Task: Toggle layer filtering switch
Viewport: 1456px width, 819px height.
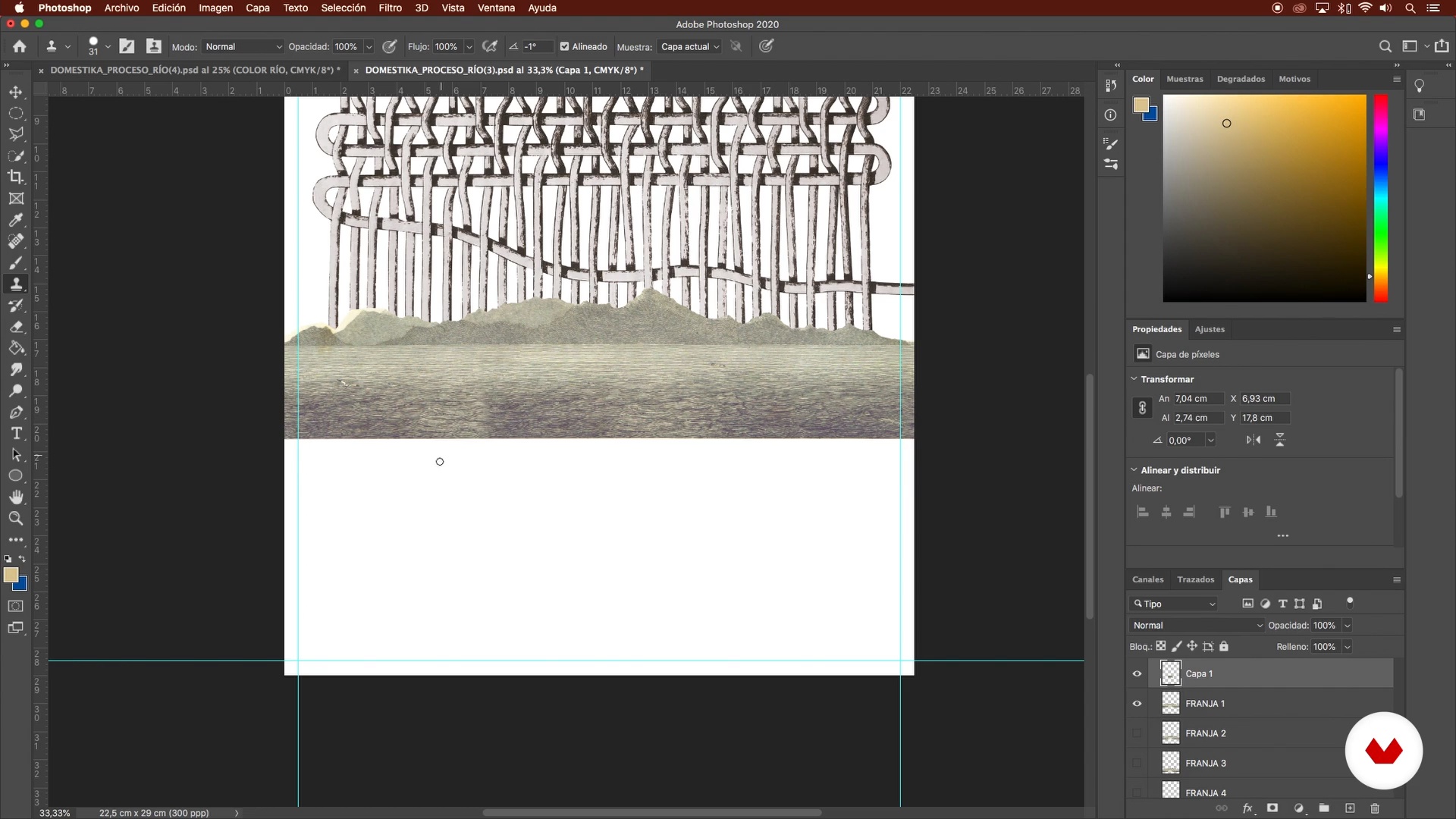Action: pos(1350,603)
